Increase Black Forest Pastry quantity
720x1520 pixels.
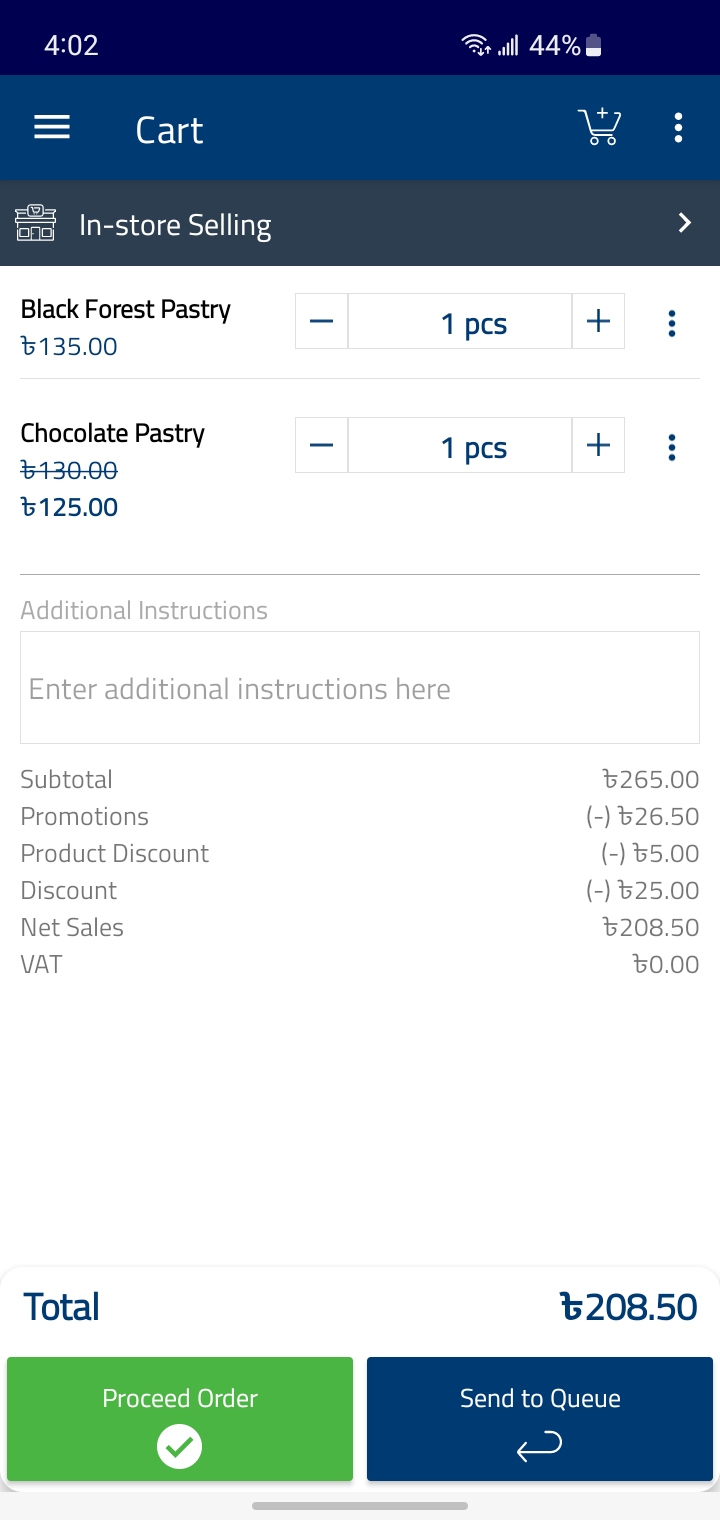coord(598,322)
